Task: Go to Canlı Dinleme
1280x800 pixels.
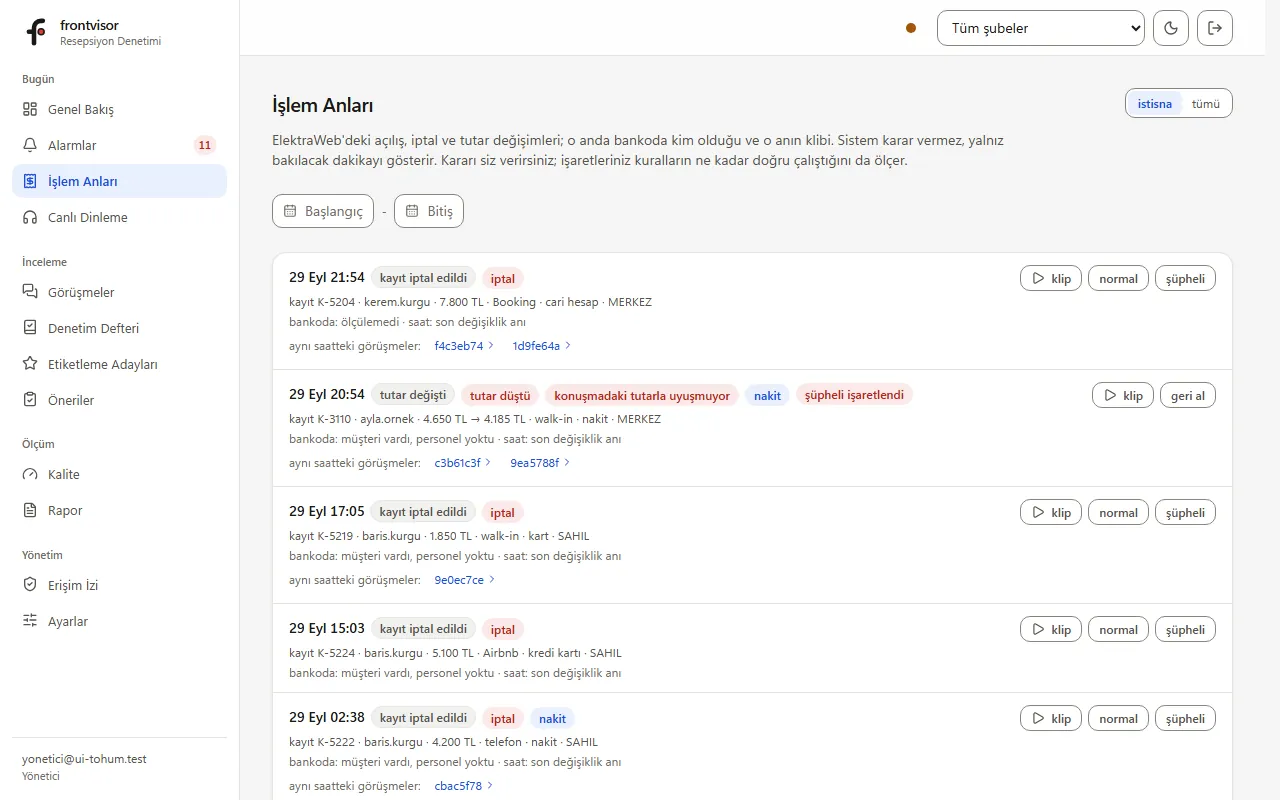Action: (x=119, y=217)
